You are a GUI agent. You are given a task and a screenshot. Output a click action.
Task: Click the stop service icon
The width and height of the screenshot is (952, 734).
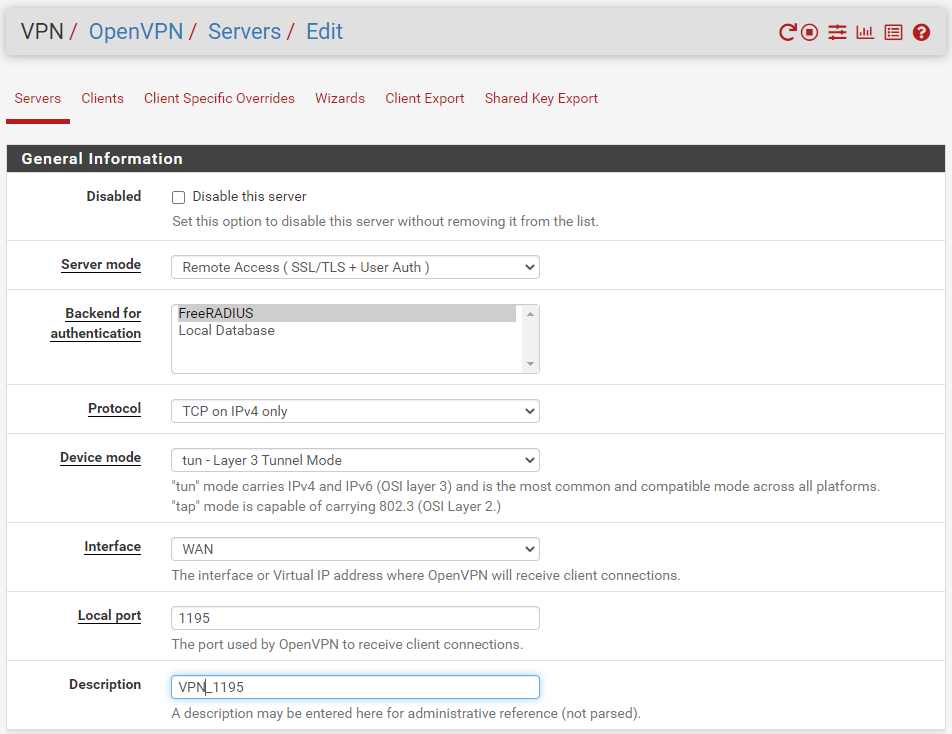pos(809,32)
